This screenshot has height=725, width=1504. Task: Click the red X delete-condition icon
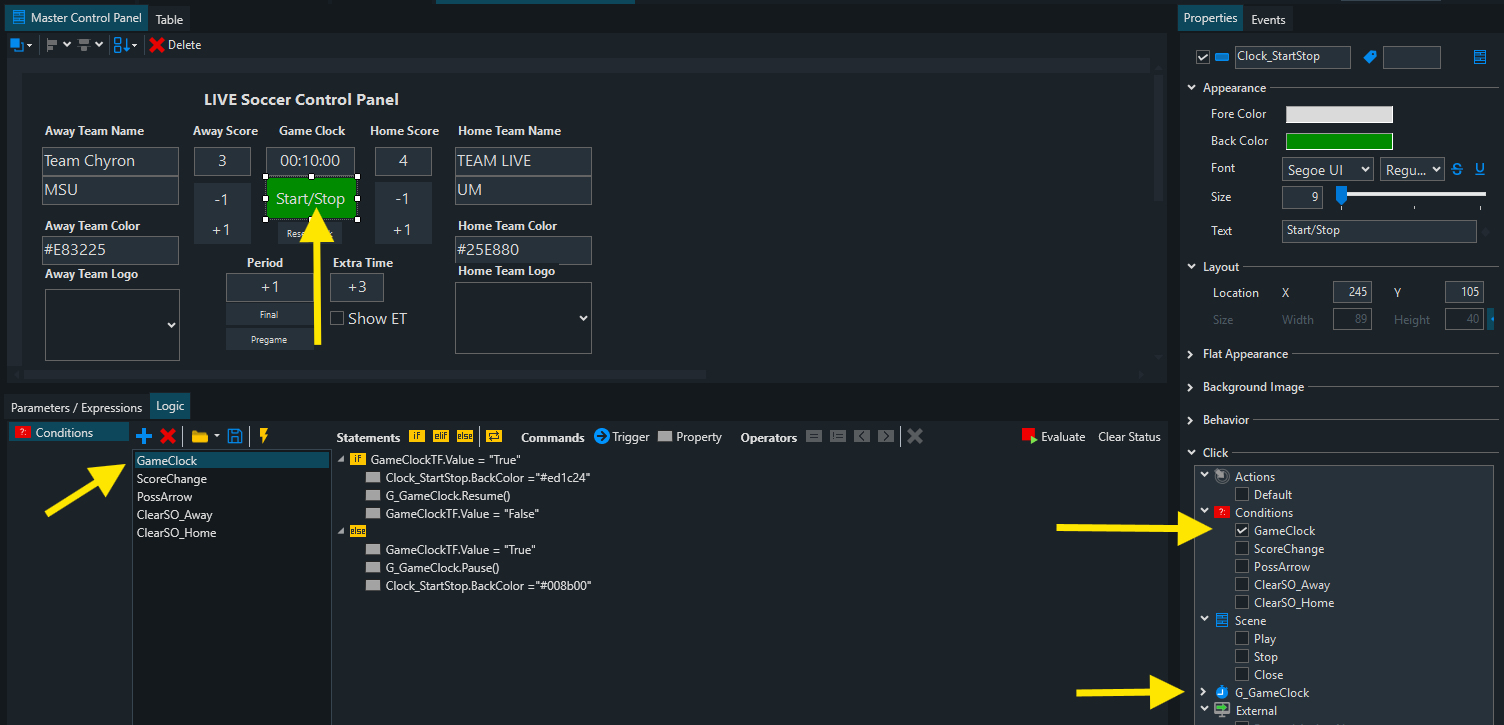coord(168,436)
